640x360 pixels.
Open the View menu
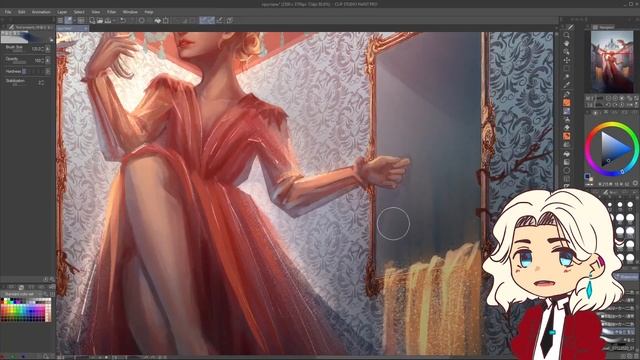96,12
